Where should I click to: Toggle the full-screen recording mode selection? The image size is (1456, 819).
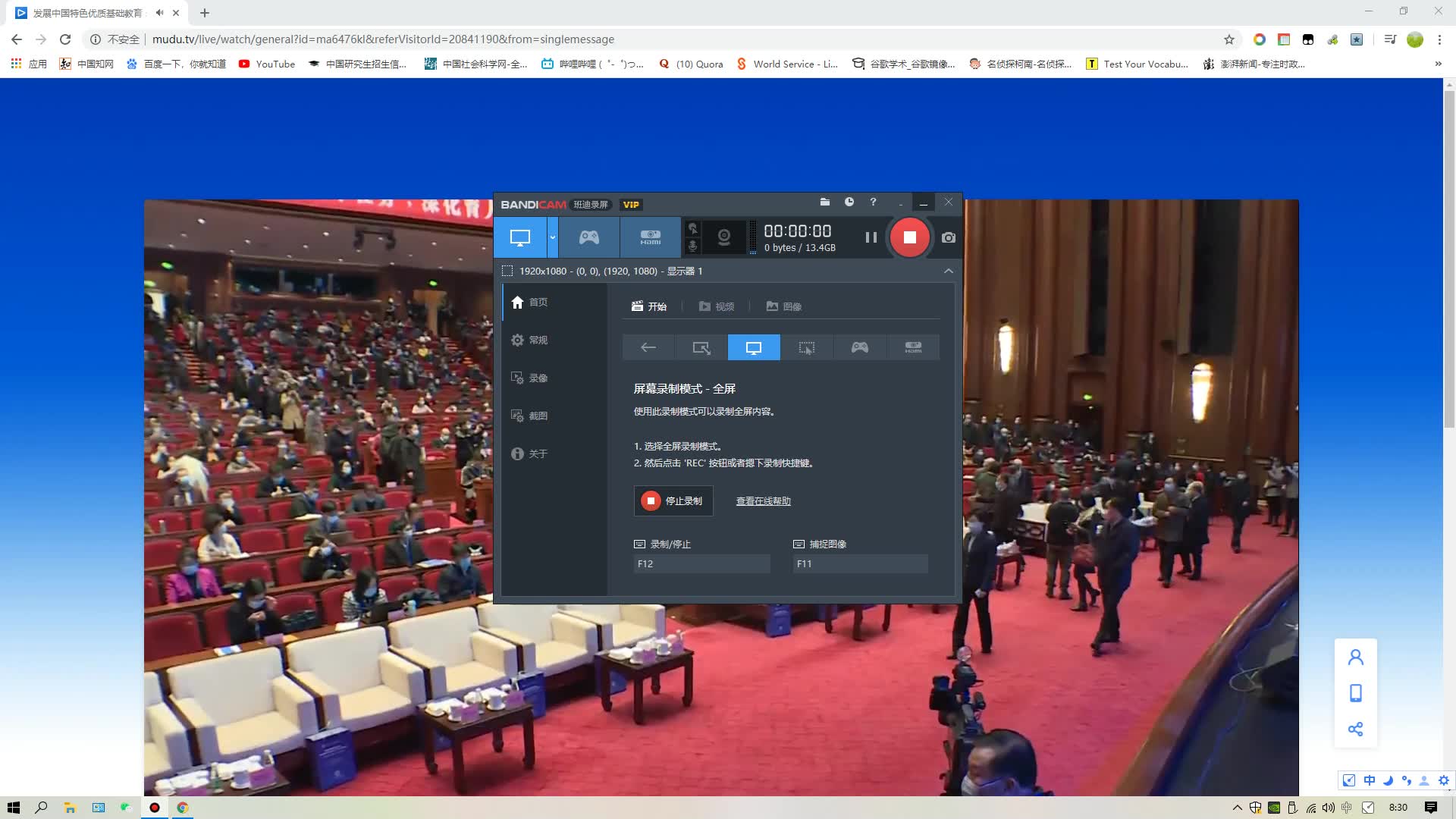(x=753, y=347)
